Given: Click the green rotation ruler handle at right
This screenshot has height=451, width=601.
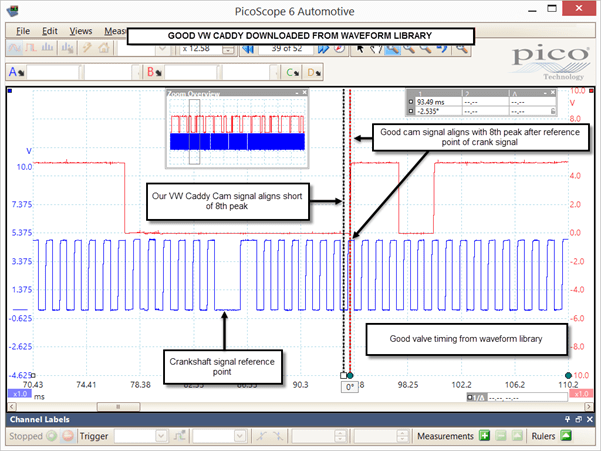Looking at the screenshot, I should [x=568, y=375].
